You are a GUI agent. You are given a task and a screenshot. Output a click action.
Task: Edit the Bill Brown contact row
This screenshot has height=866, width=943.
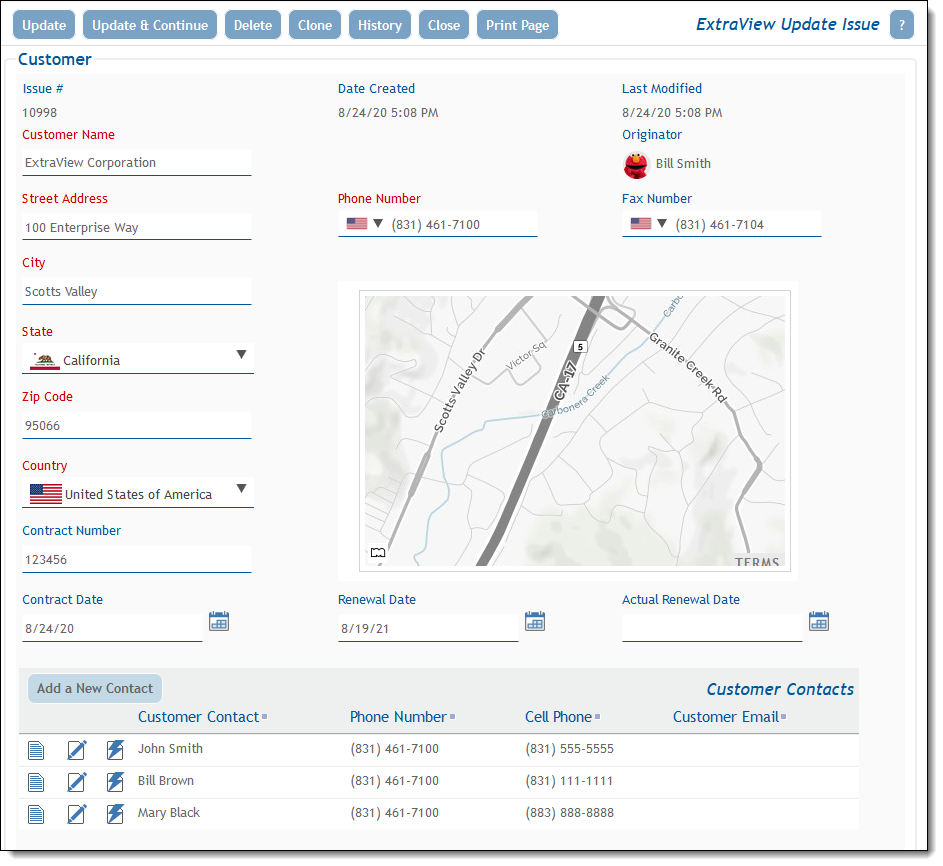click(x=76, y=782)
